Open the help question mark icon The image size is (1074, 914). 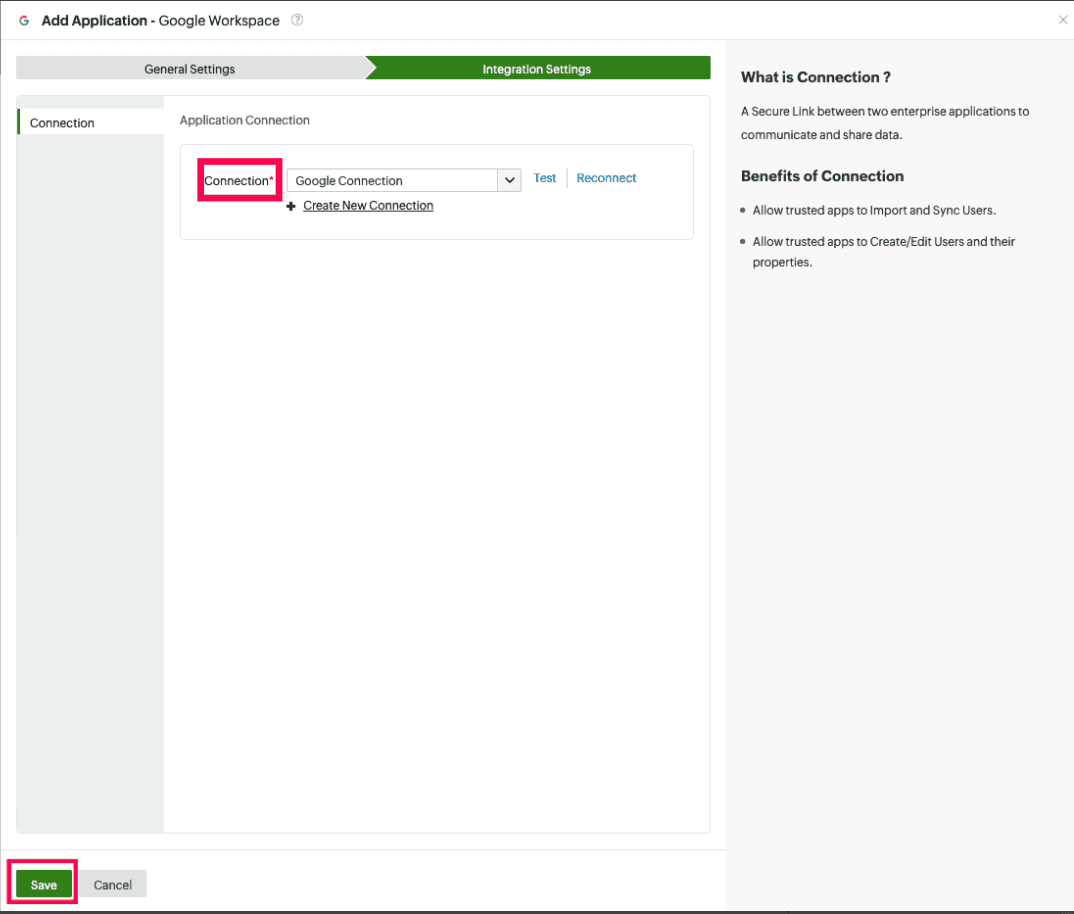click(297, 20)
